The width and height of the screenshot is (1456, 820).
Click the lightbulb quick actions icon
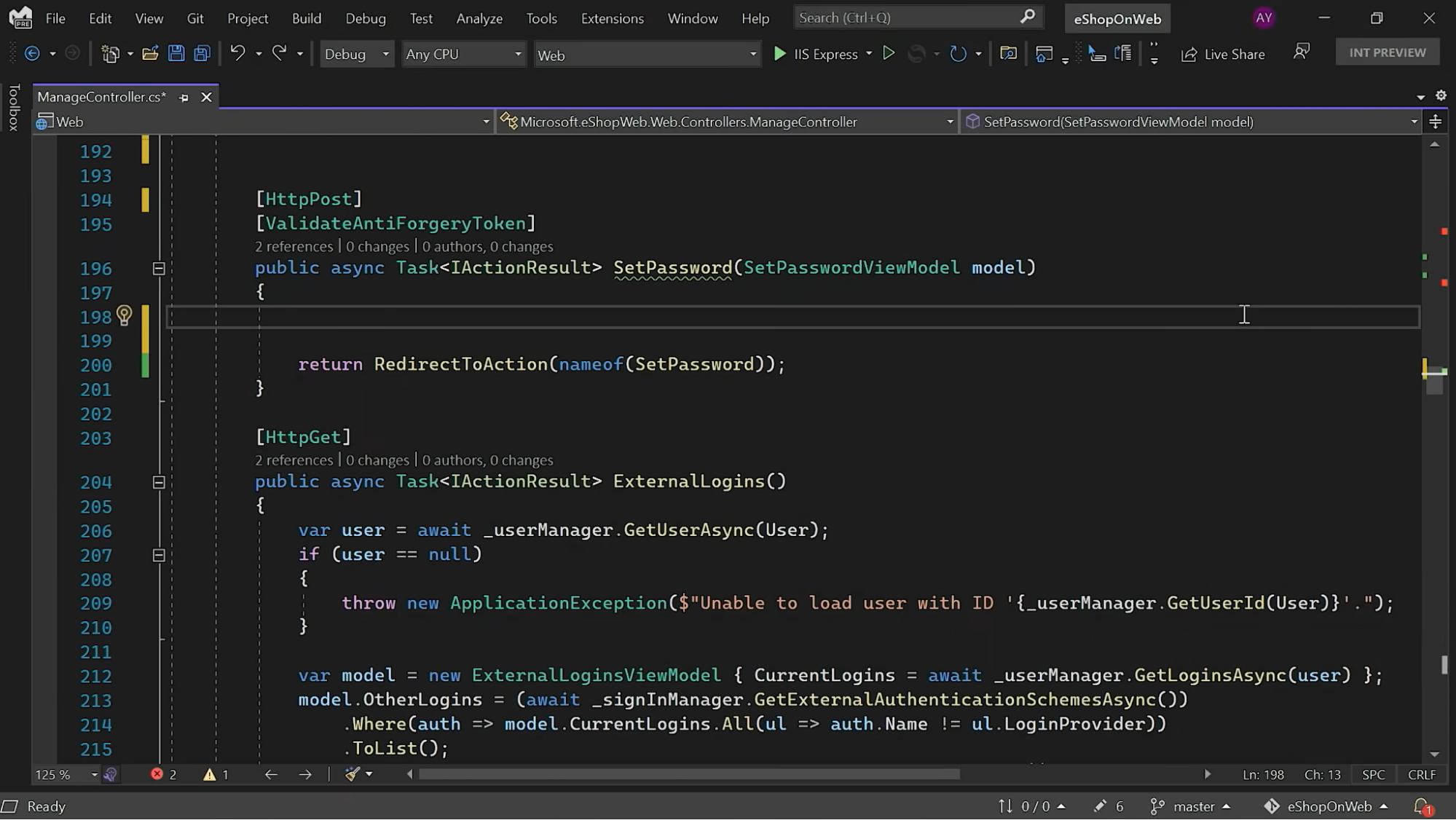(x=125, y=315)
